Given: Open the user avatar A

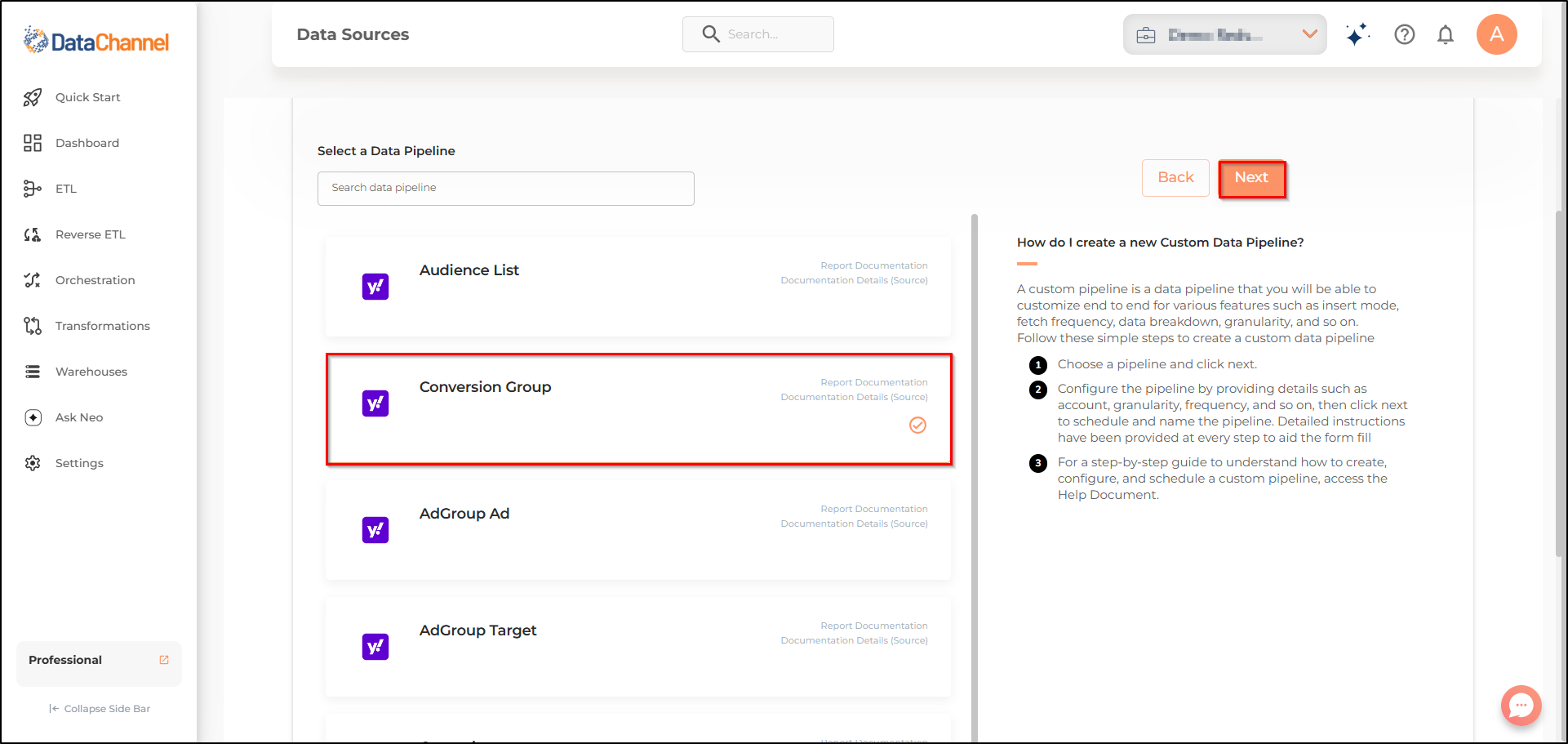Looking at the screenshot, I should pos(1497,34).
